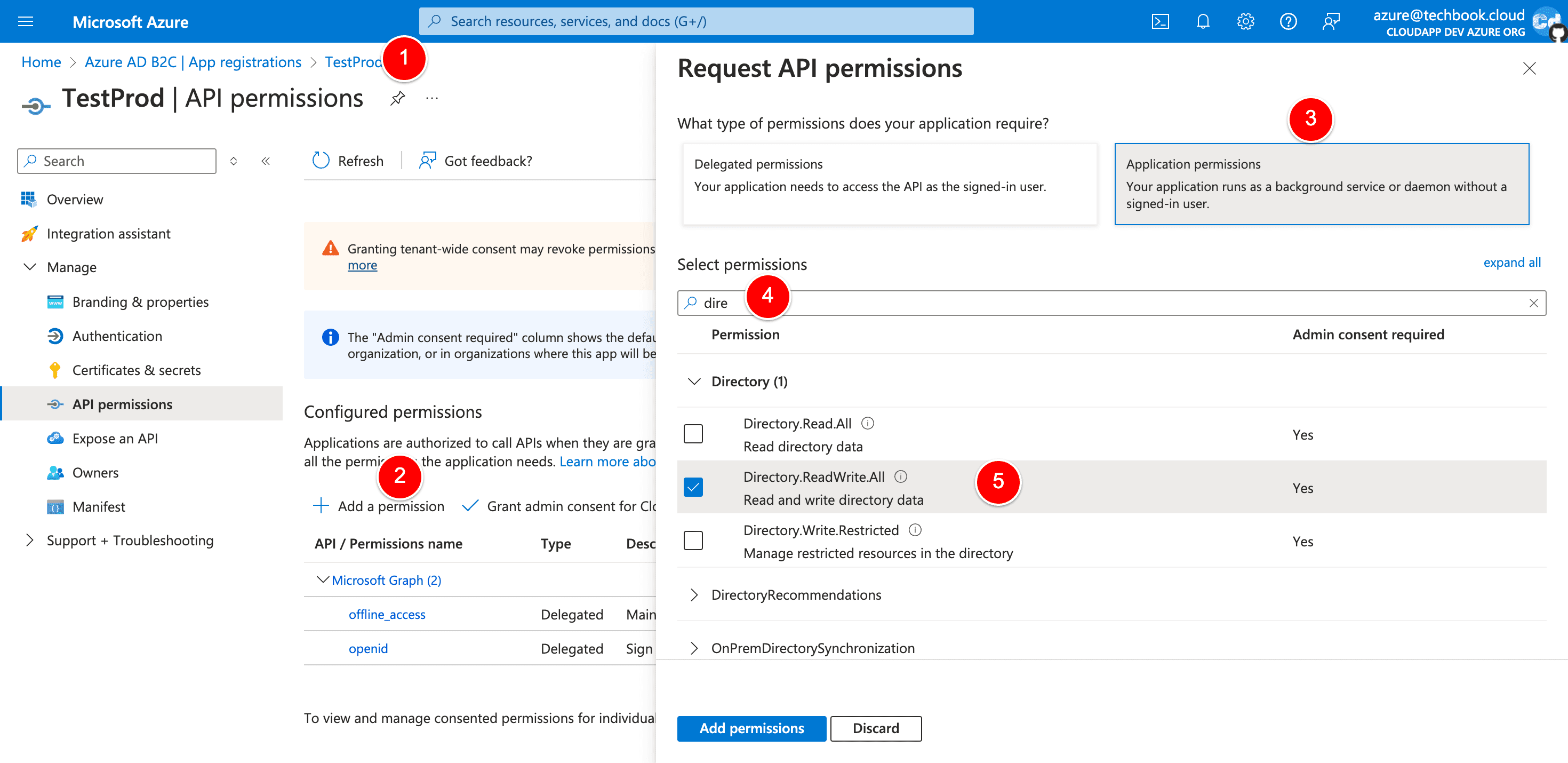Click the Add permissions button
The width and height of the screenshot is (1568, 763).
[751, 728]
